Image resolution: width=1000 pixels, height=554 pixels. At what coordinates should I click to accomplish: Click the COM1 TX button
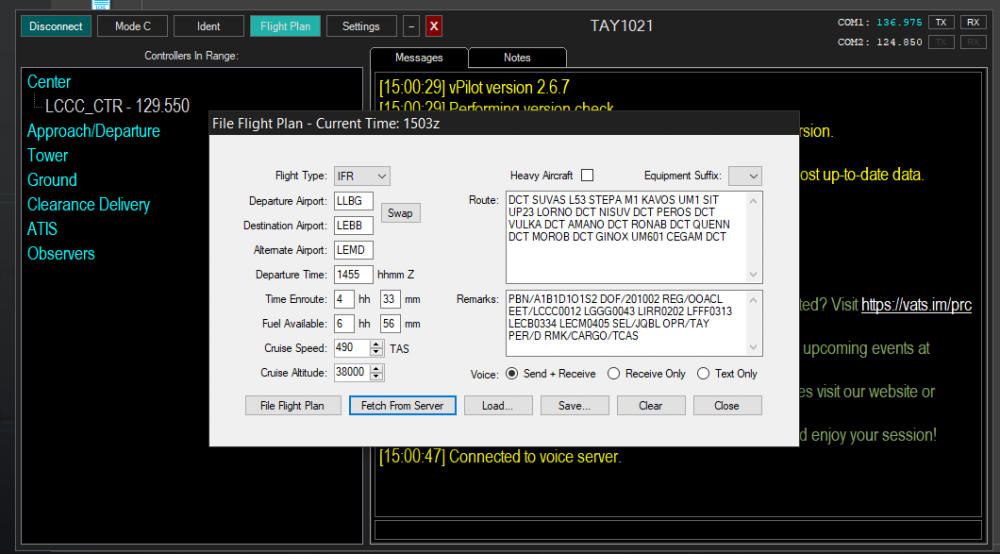pyautogui.click(x=941, y=22)
